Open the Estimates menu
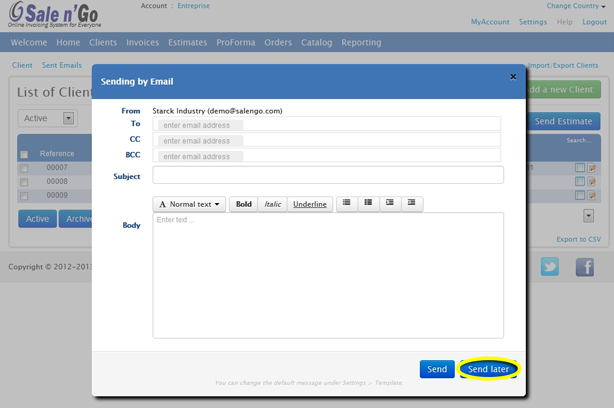The width and height of the screenshot is (614, 408). click(188, 42)
